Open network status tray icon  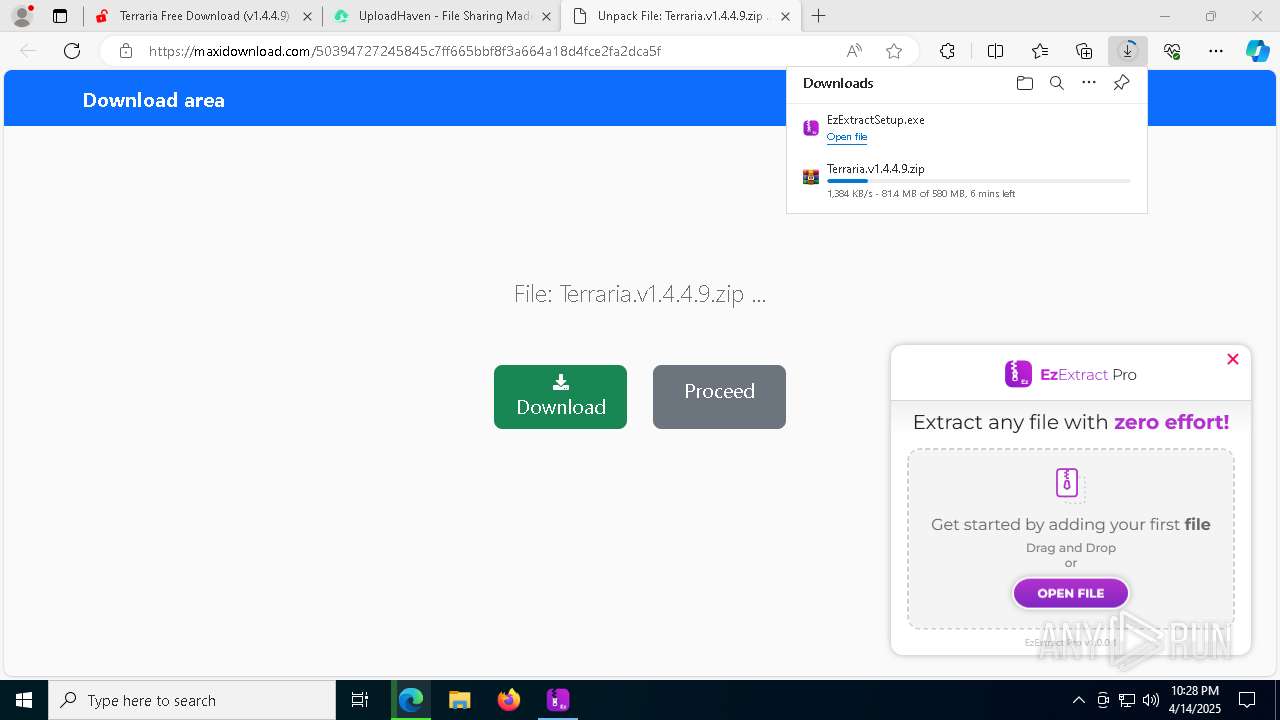1126,700
